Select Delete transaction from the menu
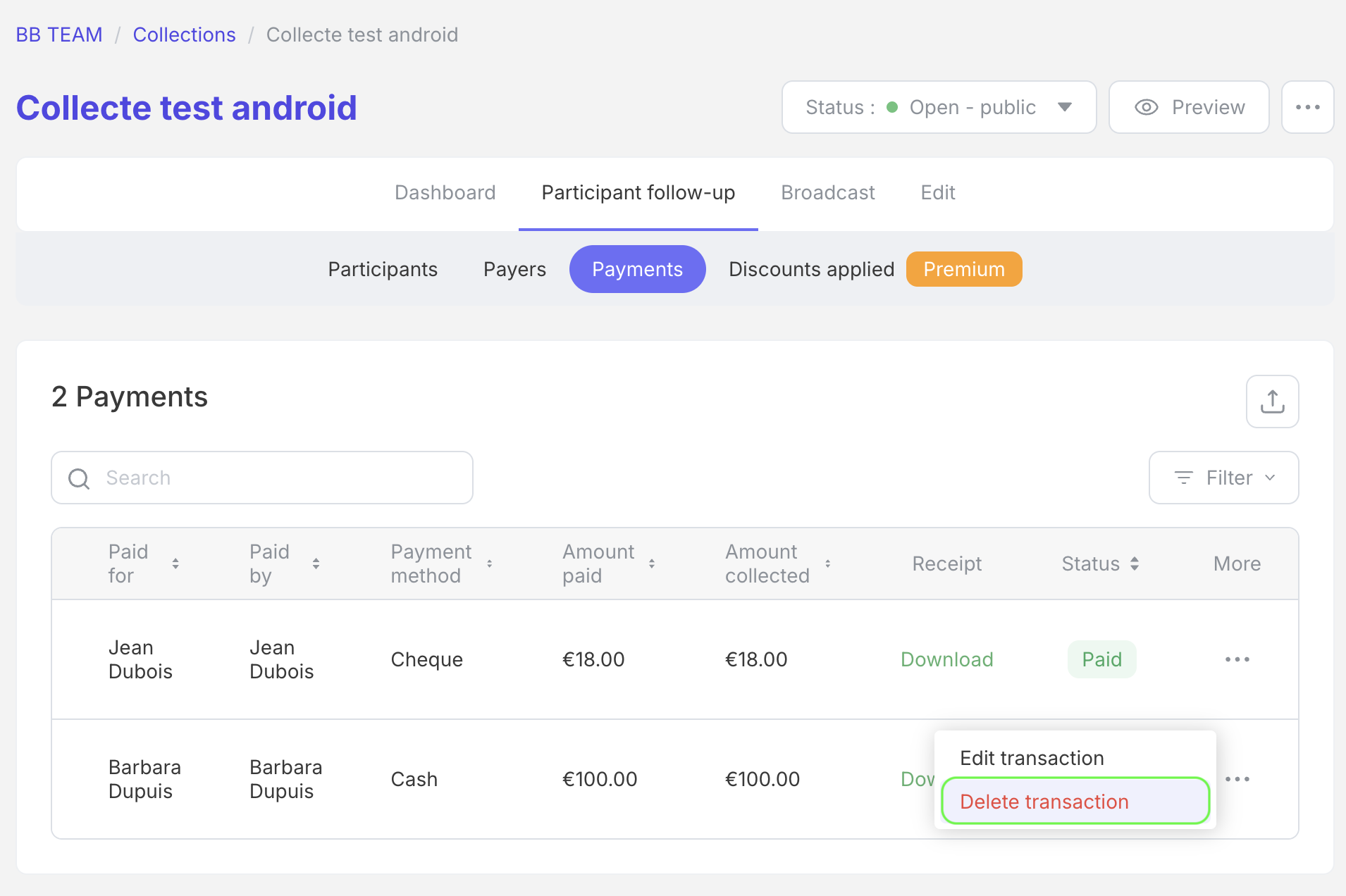This screenshot has width=1346, height=896. [1045, 801]
